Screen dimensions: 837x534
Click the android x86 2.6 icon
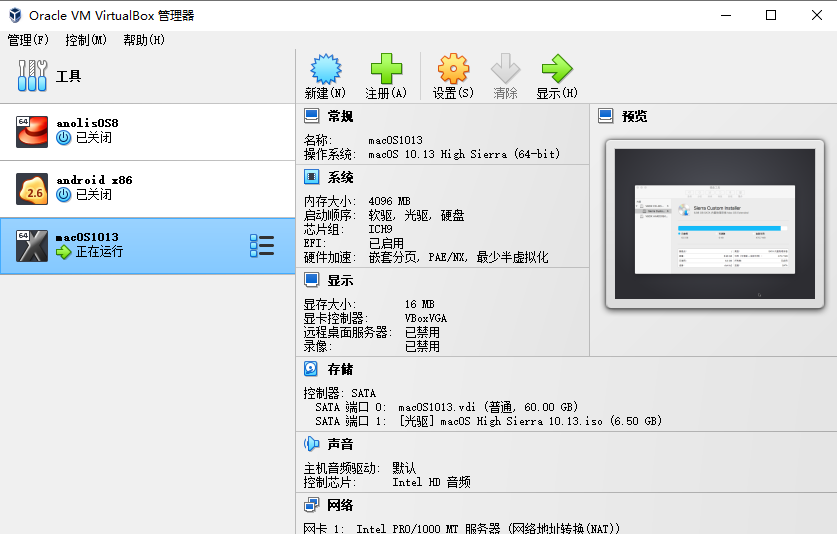[32, 189]
